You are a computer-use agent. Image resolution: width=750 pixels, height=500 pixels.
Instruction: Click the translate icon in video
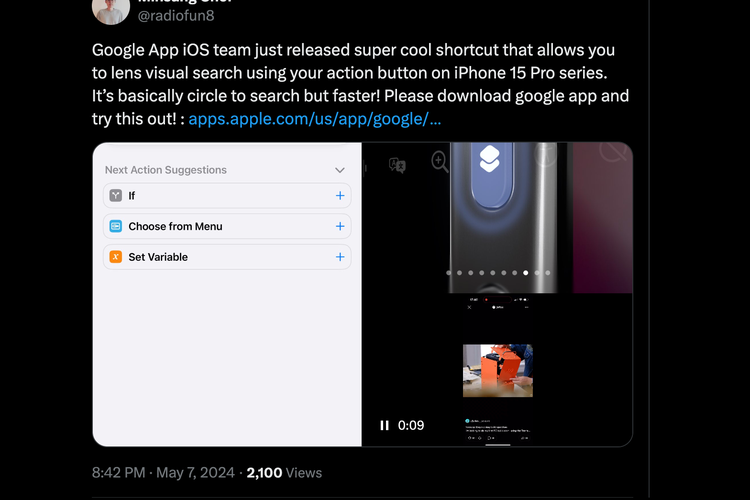click(397, 165)
